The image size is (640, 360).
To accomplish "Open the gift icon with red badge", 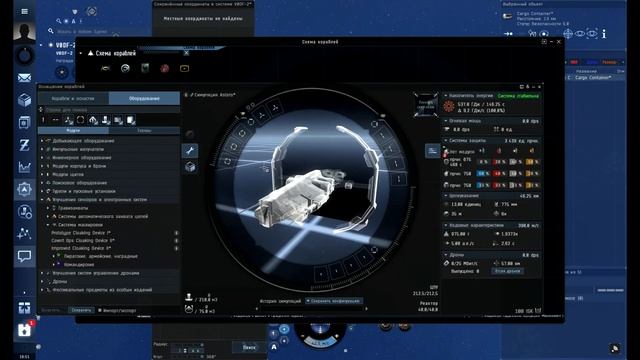I will (24, 329).
